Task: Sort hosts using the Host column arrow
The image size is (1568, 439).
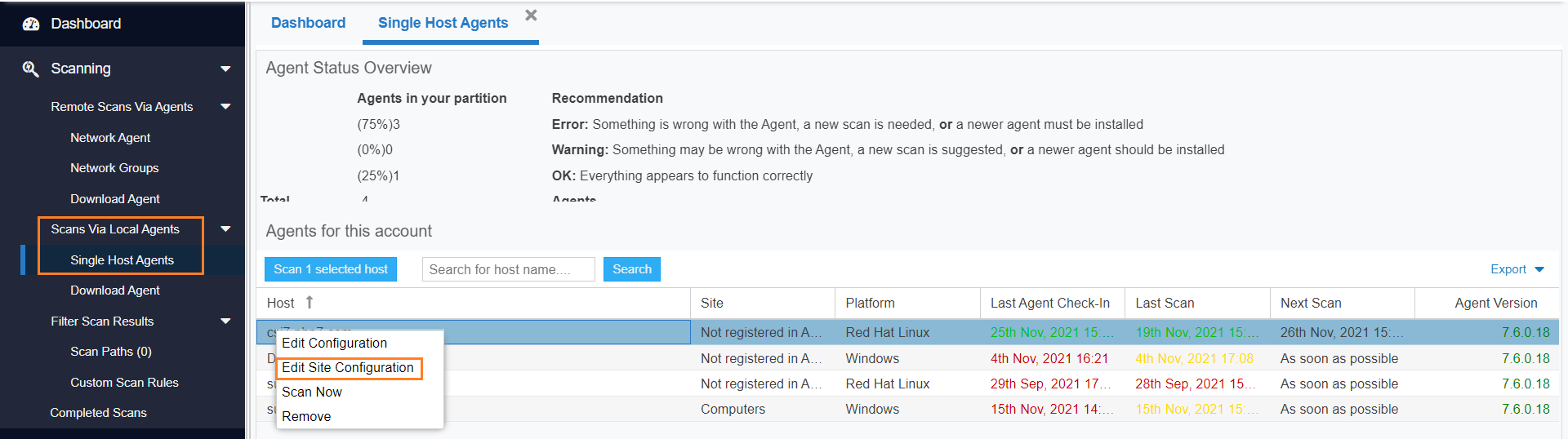Action: 310,303
